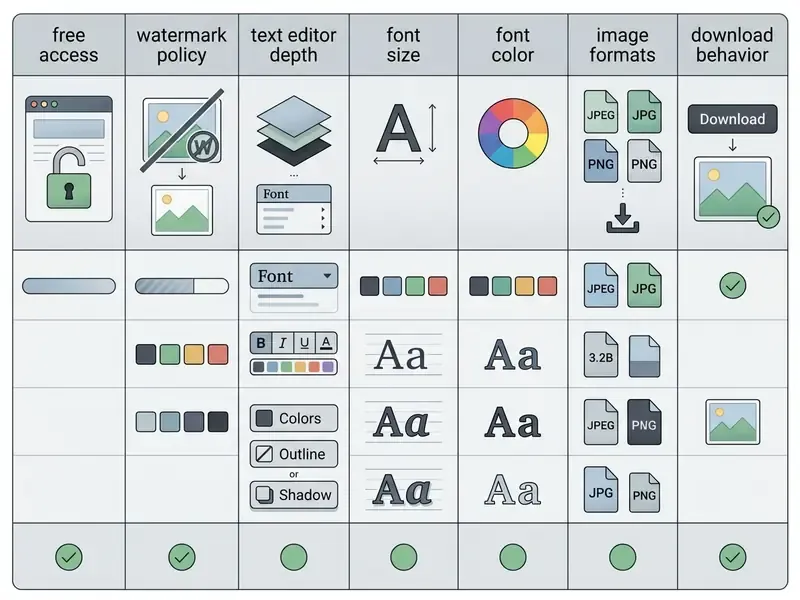Click the large letter A resize icon
This screenshot has height=600, width=800.
405,134
